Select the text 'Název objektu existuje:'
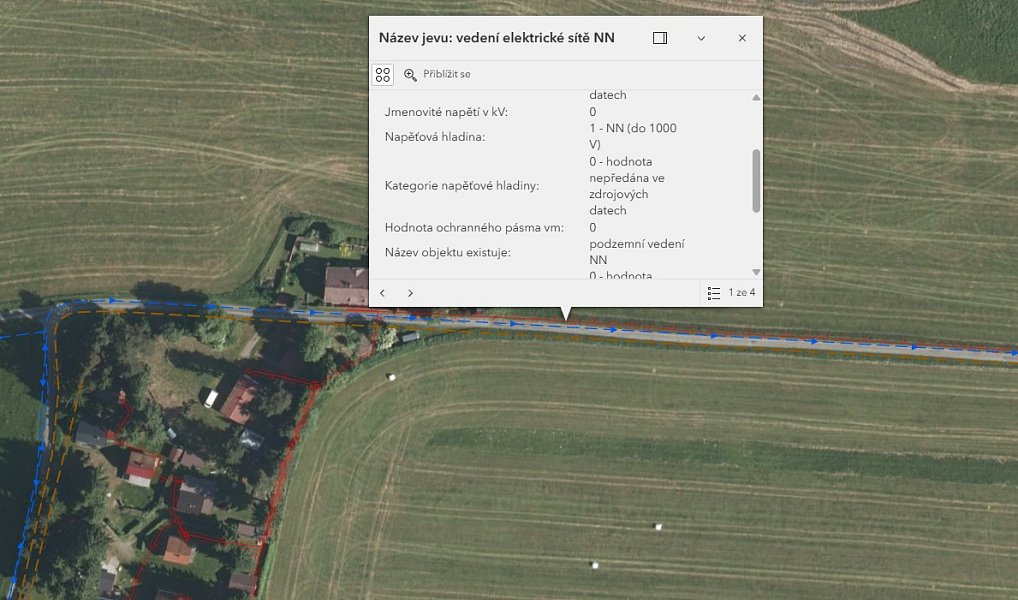Viewport: 1018px width, 600px height. point(447,252)
